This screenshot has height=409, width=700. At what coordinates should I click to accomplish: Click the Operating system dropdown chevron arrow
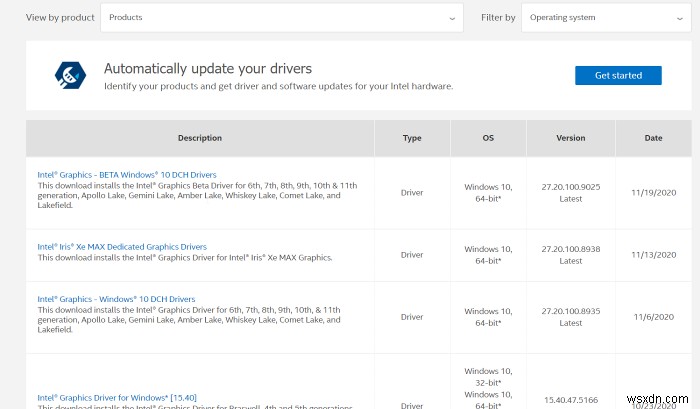[x=678, y=18]
